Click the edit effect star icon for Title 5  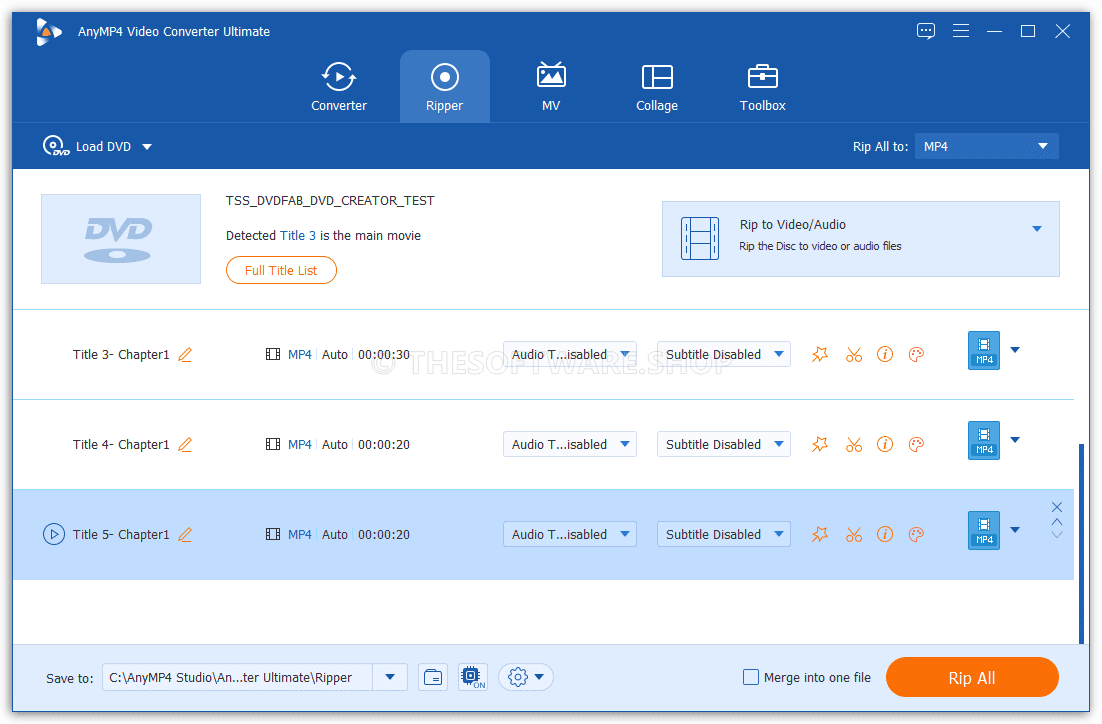tap(820, 534)
